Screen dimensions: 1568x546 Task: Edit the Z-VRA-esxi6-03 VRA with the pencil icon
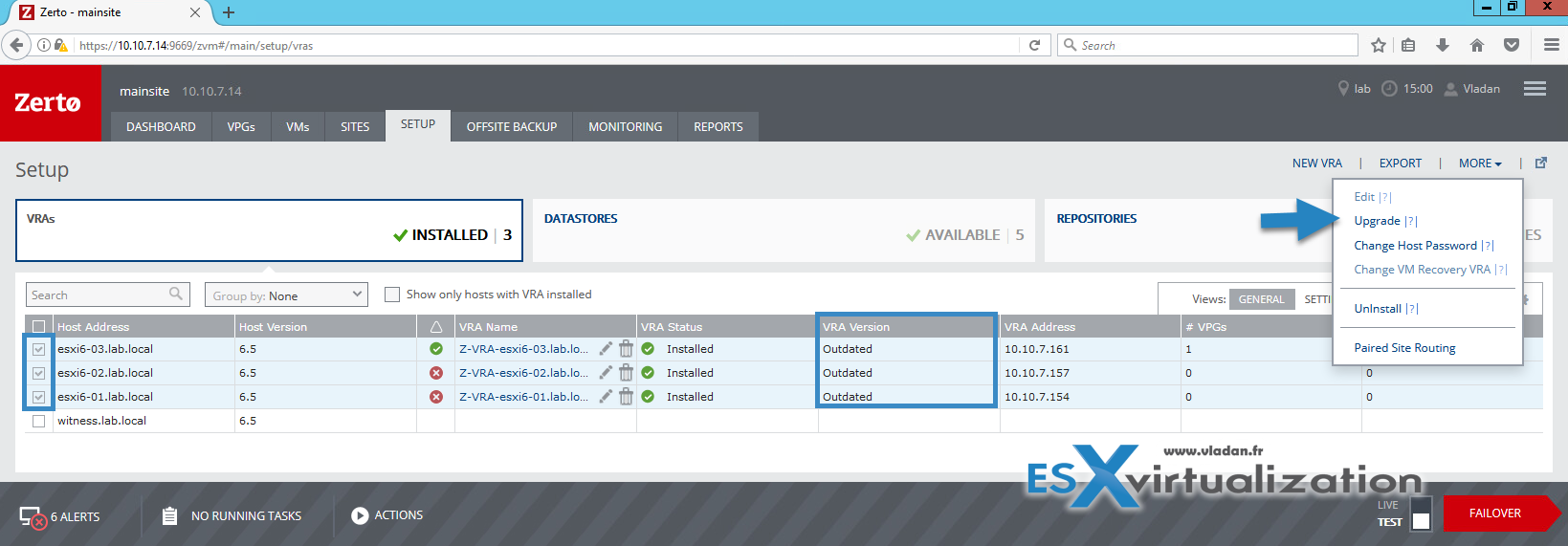pyautogui.click(x=606, y=348)
